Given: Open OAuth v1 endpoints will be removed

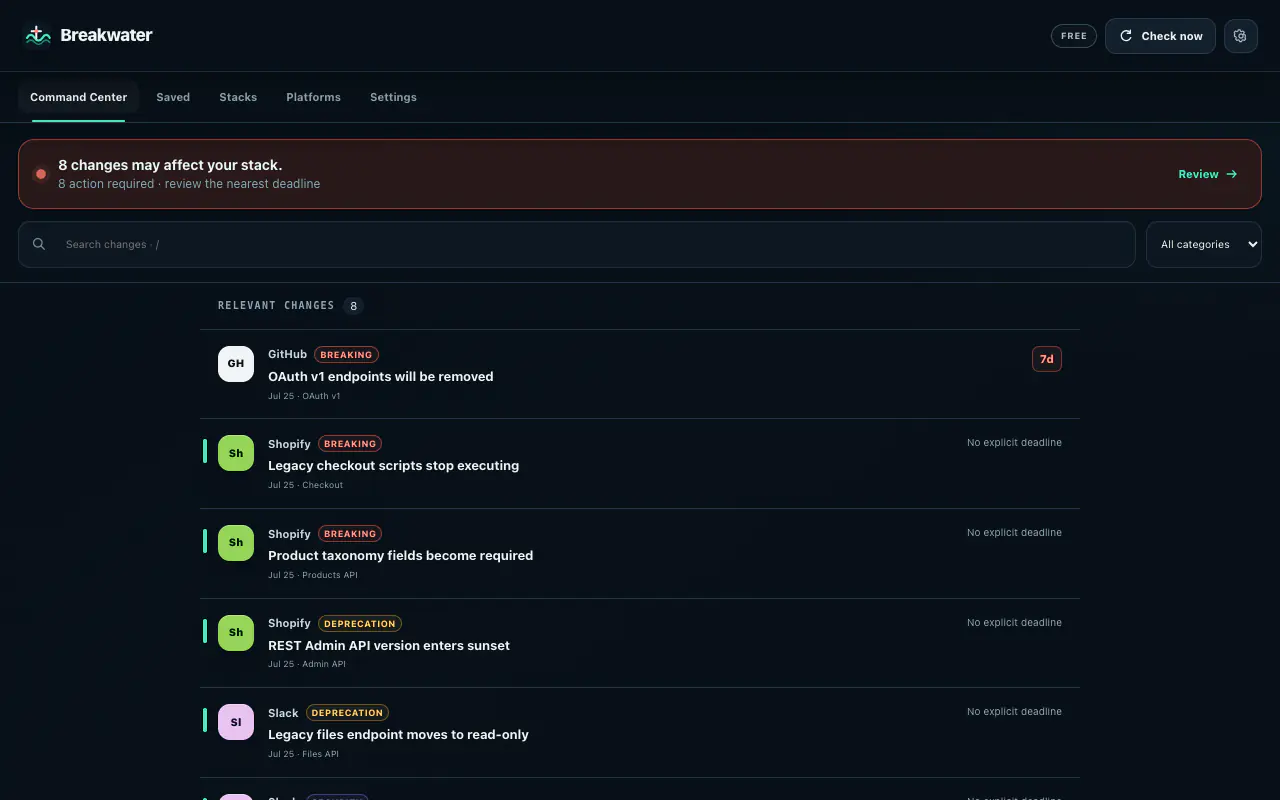Looking at the screenshot, I should 381,377.
